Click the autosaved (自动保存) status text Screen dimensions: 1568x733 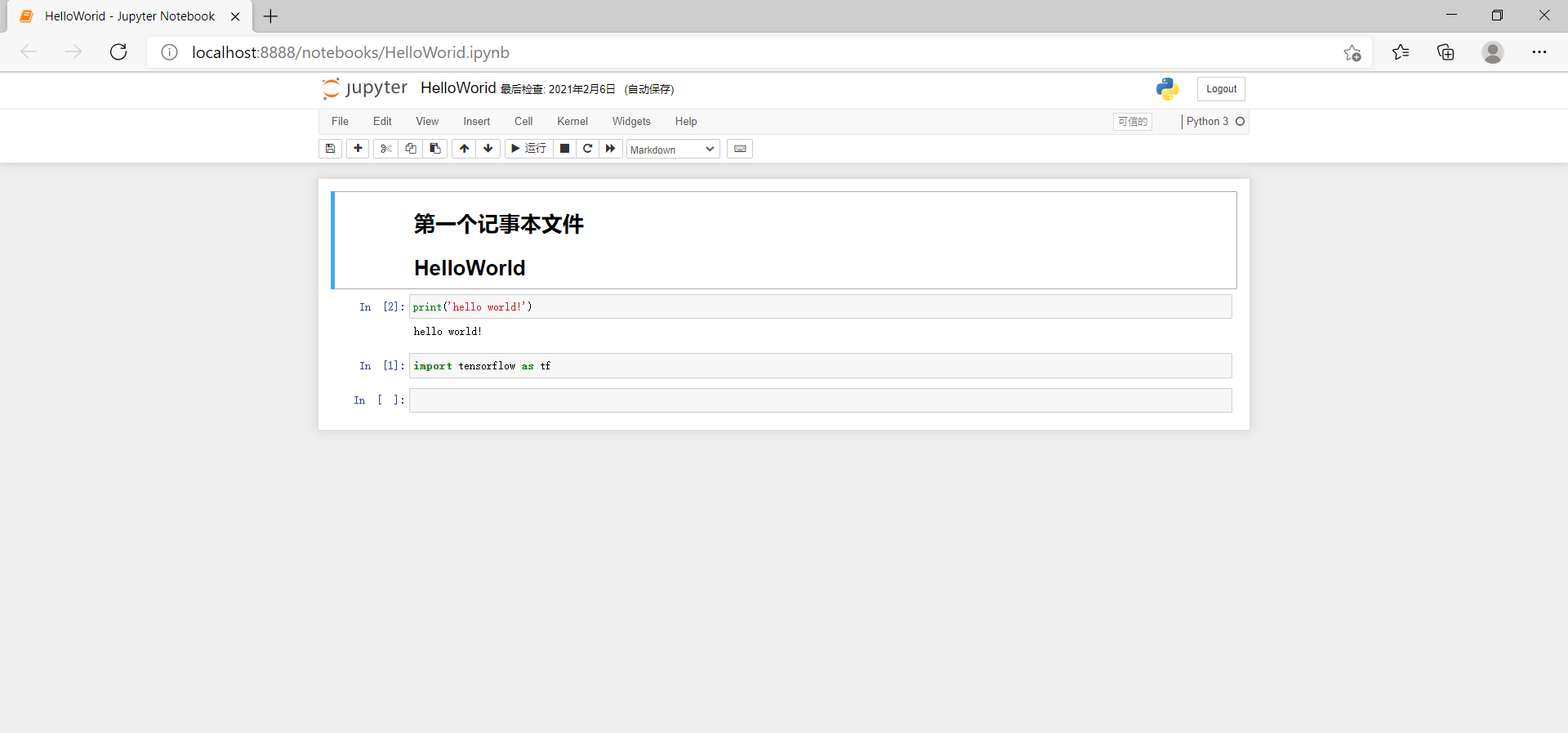649,89
